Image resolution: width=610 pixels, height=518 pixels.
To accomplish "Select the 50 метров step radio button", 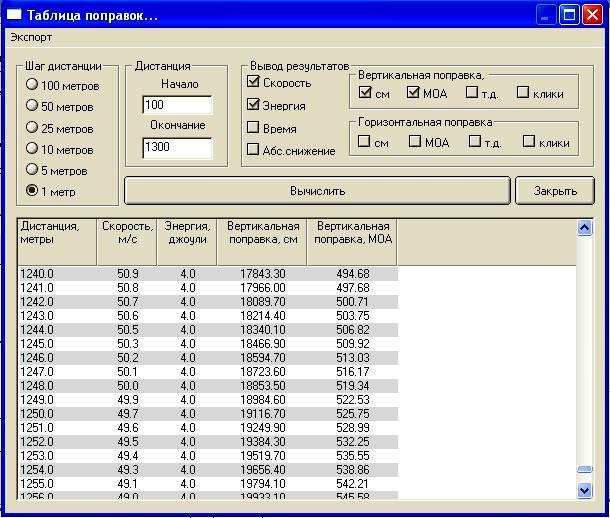I will click(33, 106).
